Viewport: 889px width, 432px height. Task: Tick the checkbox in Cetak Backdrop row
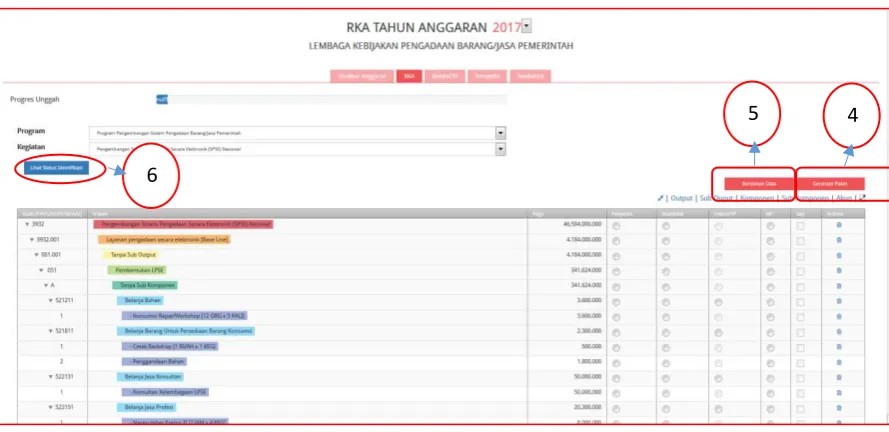(800, 348)
